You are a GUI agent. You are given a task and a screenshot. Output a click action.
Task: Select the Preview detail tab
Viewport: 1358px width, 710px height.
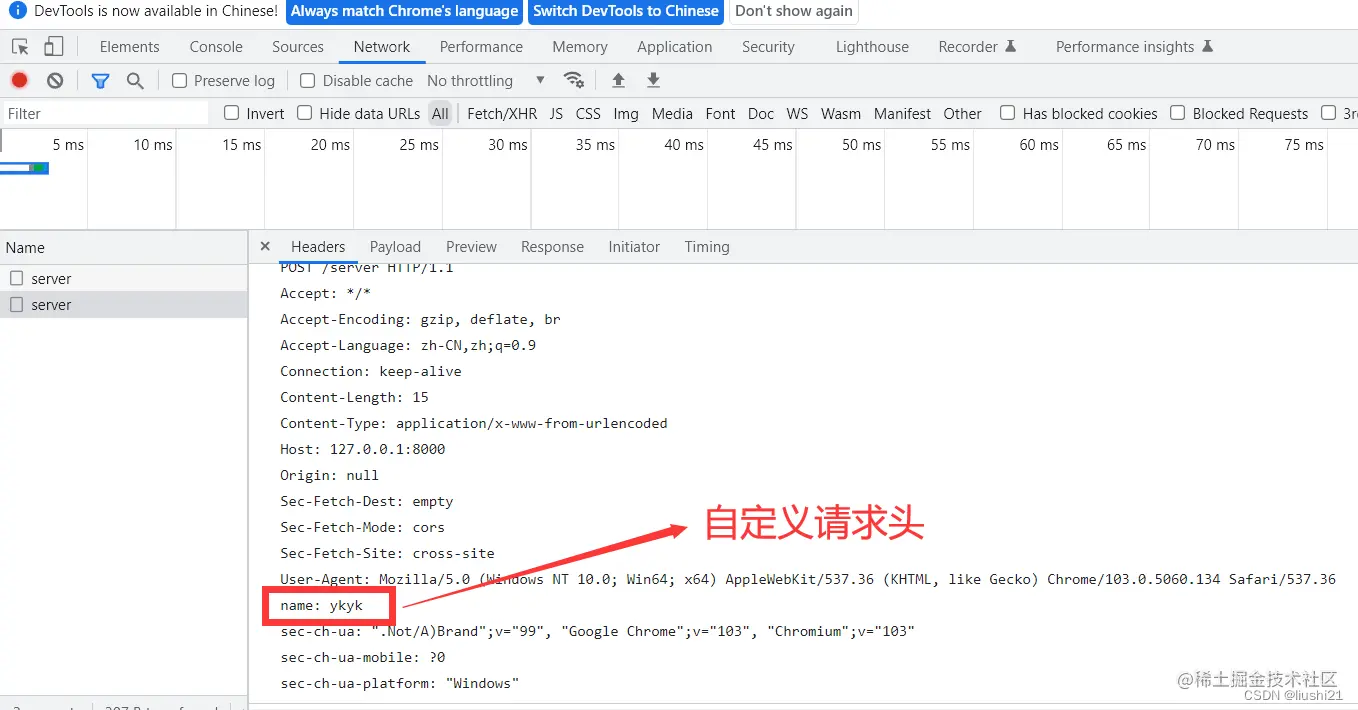(471, 247)
